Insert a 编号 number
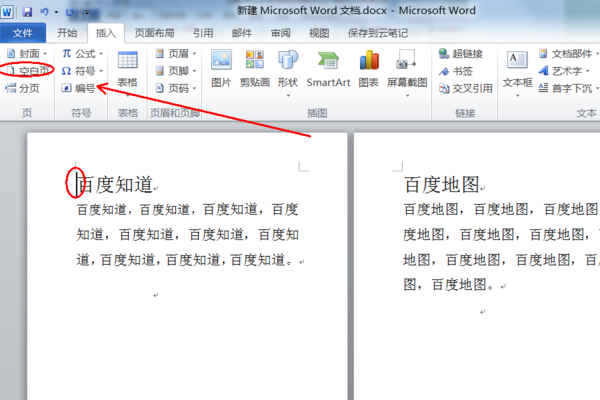The width and height of the screenshot is (600, 400). [x=78, y=88]
